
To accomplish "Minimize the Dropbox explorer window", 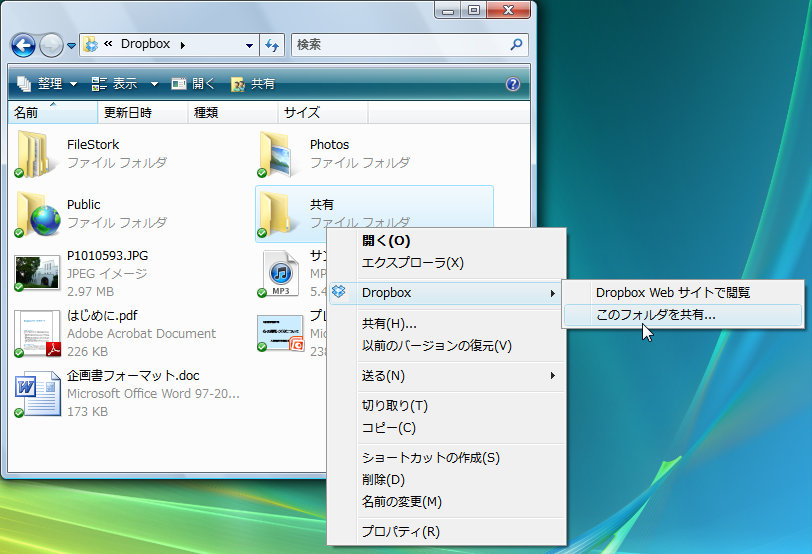I will 448,10.
